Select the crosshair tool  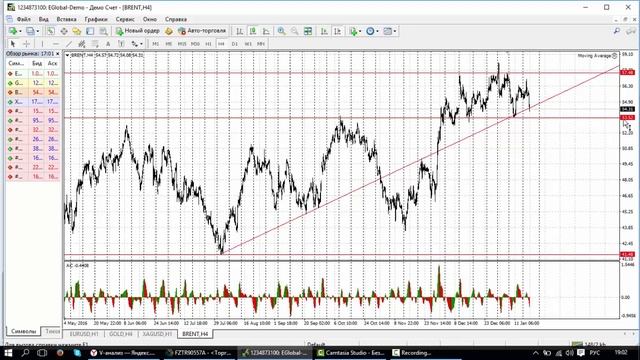27,44
